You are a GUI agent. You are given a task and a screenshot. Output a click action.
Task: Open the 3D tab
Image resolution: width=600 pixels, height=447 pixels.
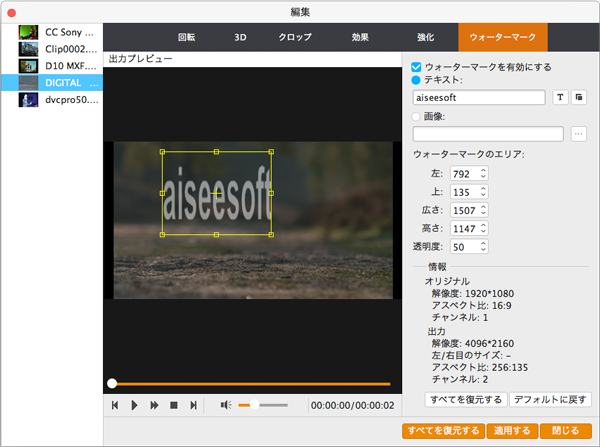pyautogui.click(x=240, y=37)
